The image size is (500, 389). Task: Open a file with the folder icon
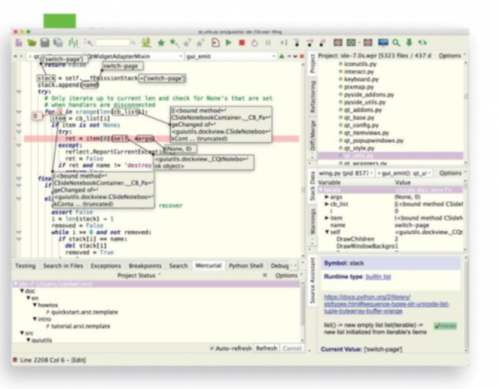[32, 43]
